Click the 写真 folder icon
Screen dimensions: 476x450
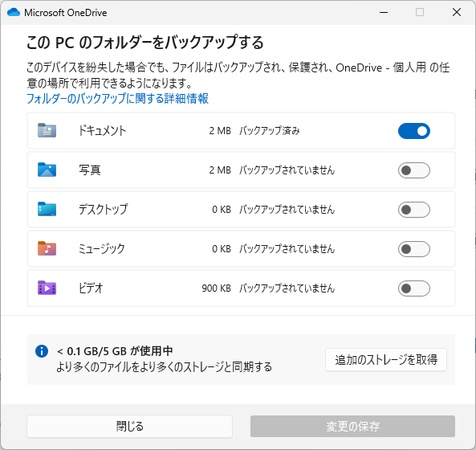(47, 170)
